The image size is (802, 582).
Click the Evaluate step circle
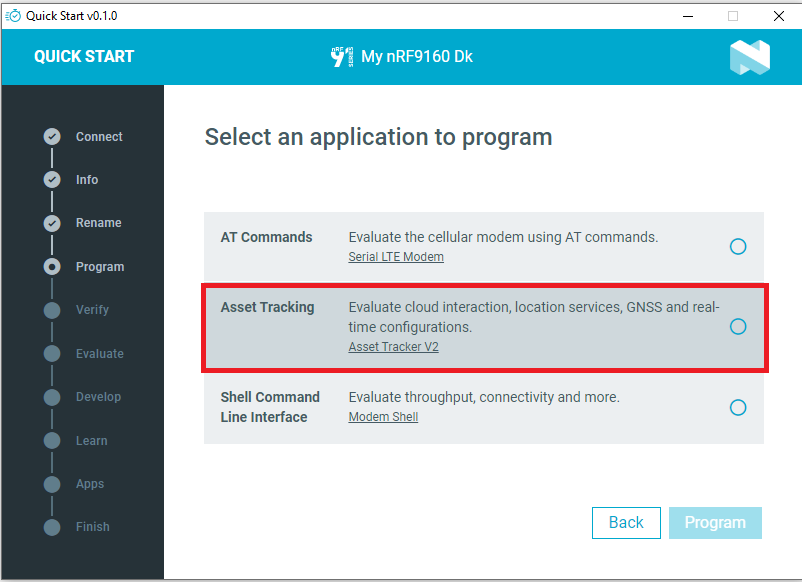[x=52, y=353]
